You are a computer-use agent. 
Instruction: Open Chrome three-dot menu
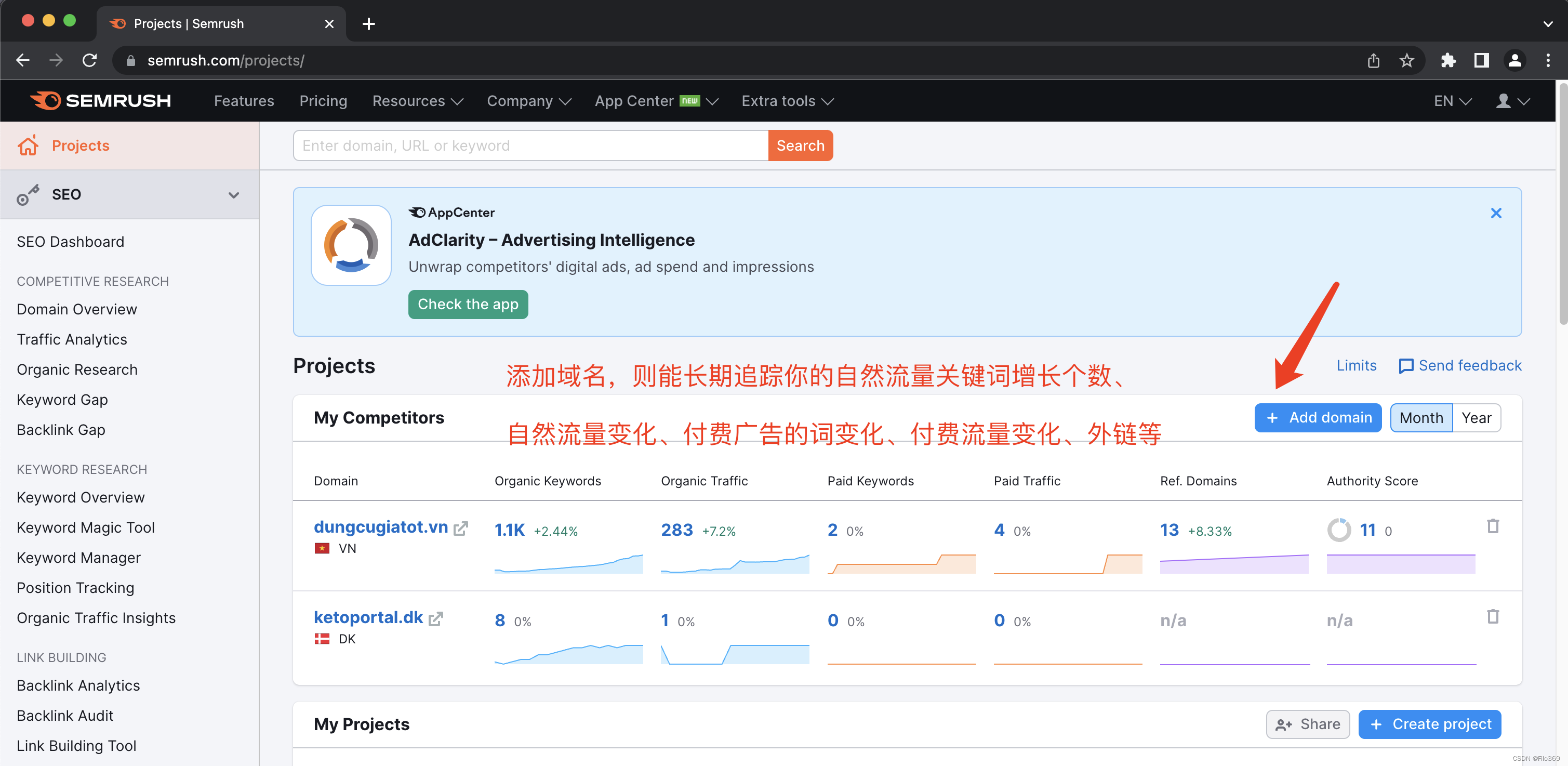[1547, 60]
